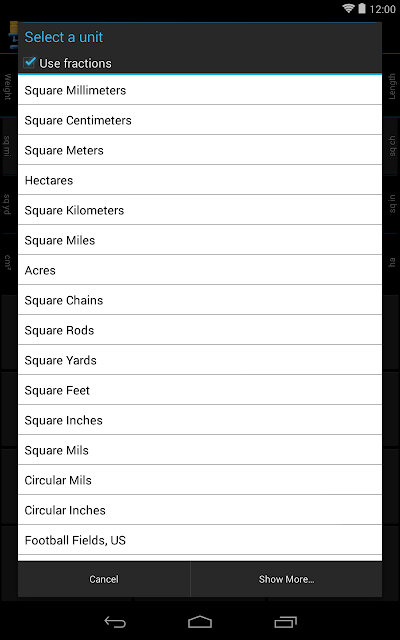Choose Circular Mils entry
This screenshot has height=640, width=400.
[x=200, y=480]
